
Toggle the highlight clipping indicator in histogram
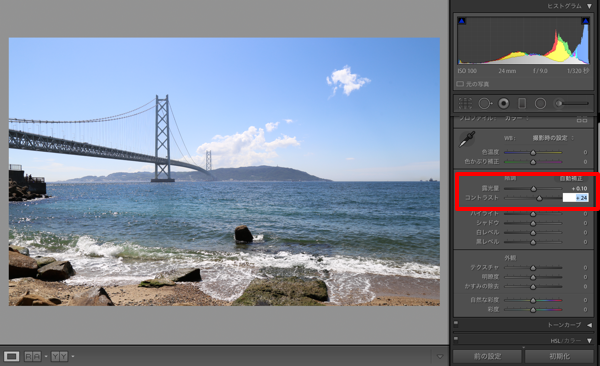click(x=585, y=21)
